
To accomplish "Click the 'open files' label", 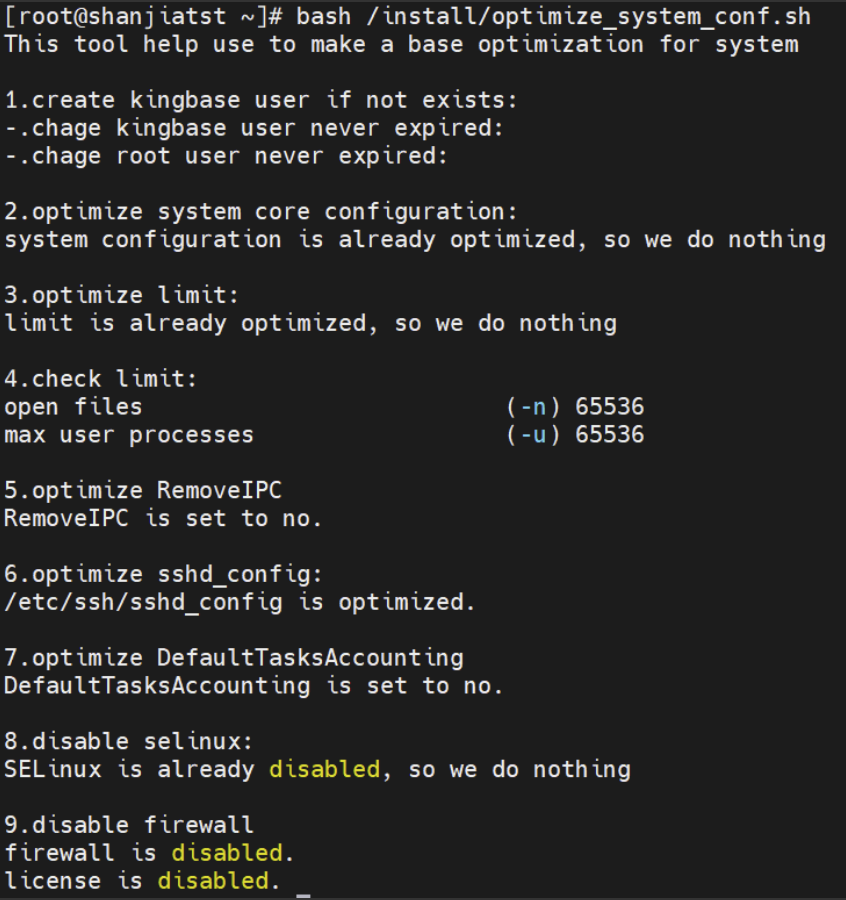I will pyautogui.click(x=73, y=407).
